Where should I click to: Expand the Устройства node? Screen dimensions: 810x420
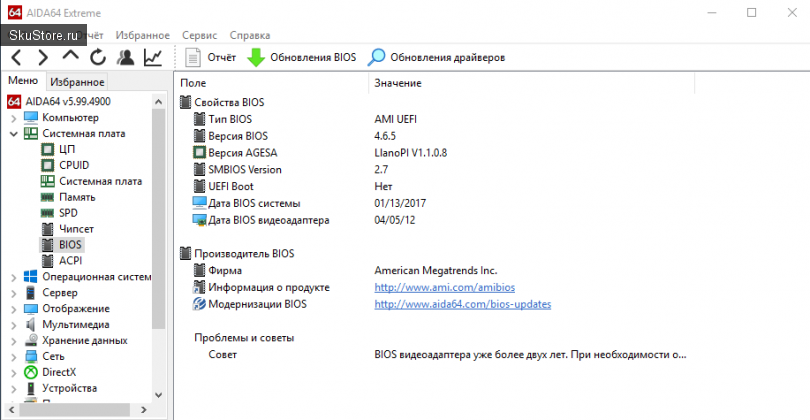(14, 389)
